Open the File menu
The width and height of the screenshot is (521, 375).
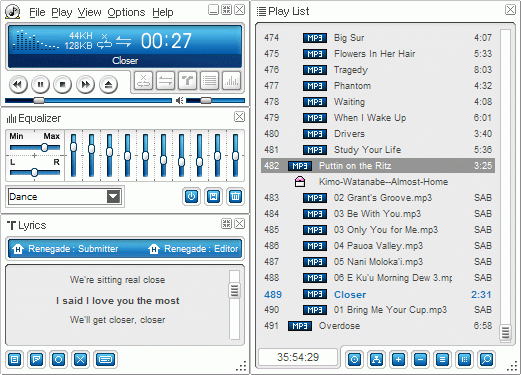(x=37, y=12)
